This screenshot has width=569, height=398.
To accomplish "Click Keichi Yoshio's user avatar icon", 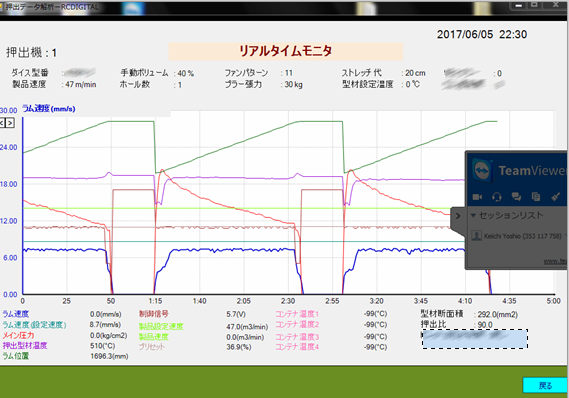I will tap(476, 235).
